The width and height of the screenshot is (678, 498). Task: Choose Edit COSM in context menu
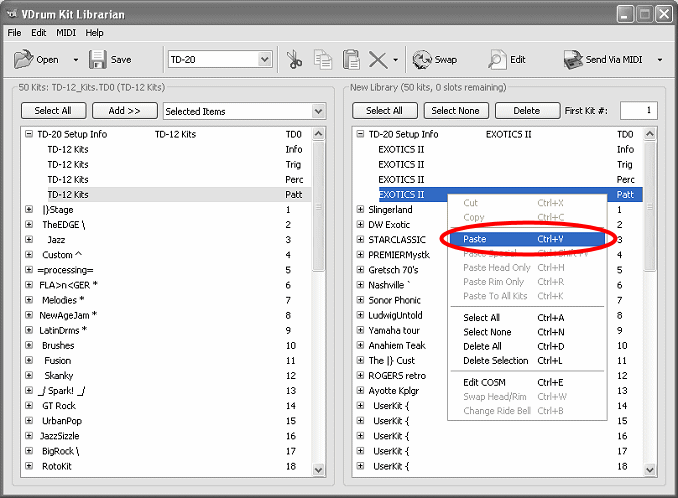[x=485, y=382]
